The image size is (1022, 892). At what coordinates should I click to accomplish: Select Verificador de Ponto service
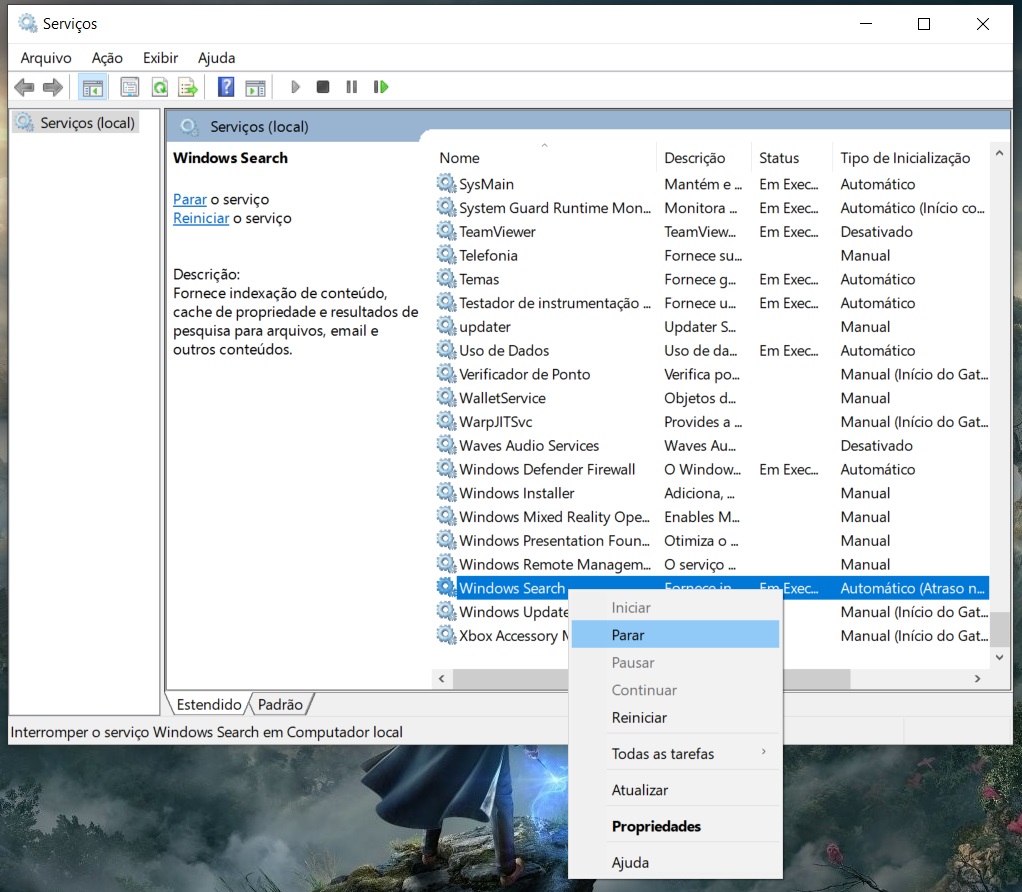click(x=712, y=375)
